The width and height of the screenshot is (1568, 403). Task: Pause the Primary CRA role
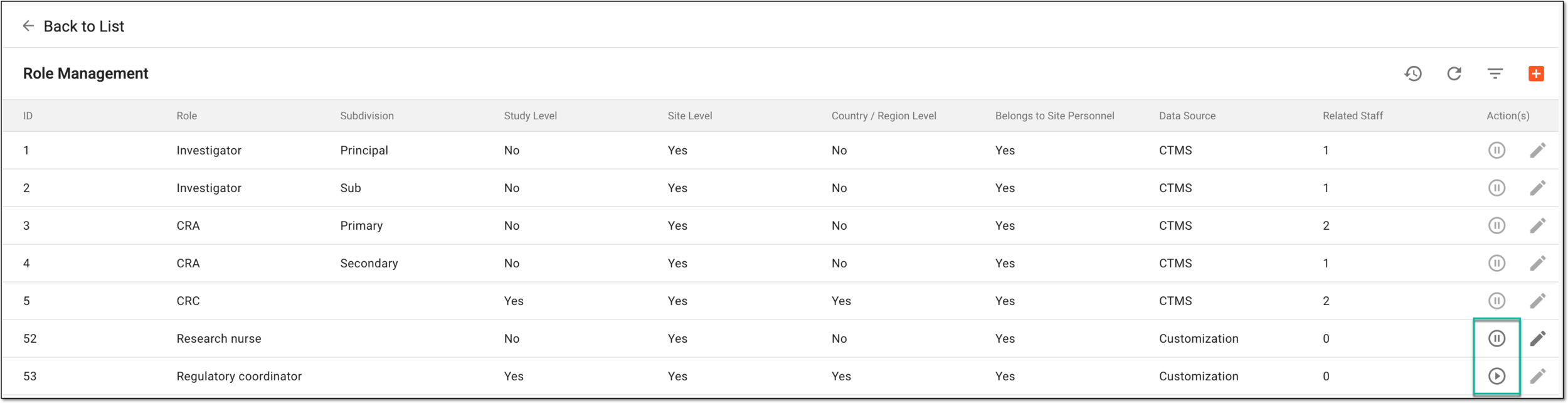(x=1496, y=226)
